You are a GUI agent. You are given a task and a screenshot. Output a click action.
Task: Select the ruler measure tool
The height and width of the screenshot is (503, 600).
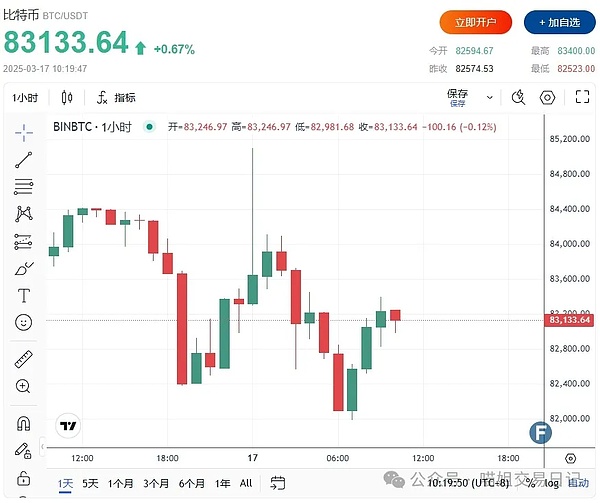click(24, 359)
